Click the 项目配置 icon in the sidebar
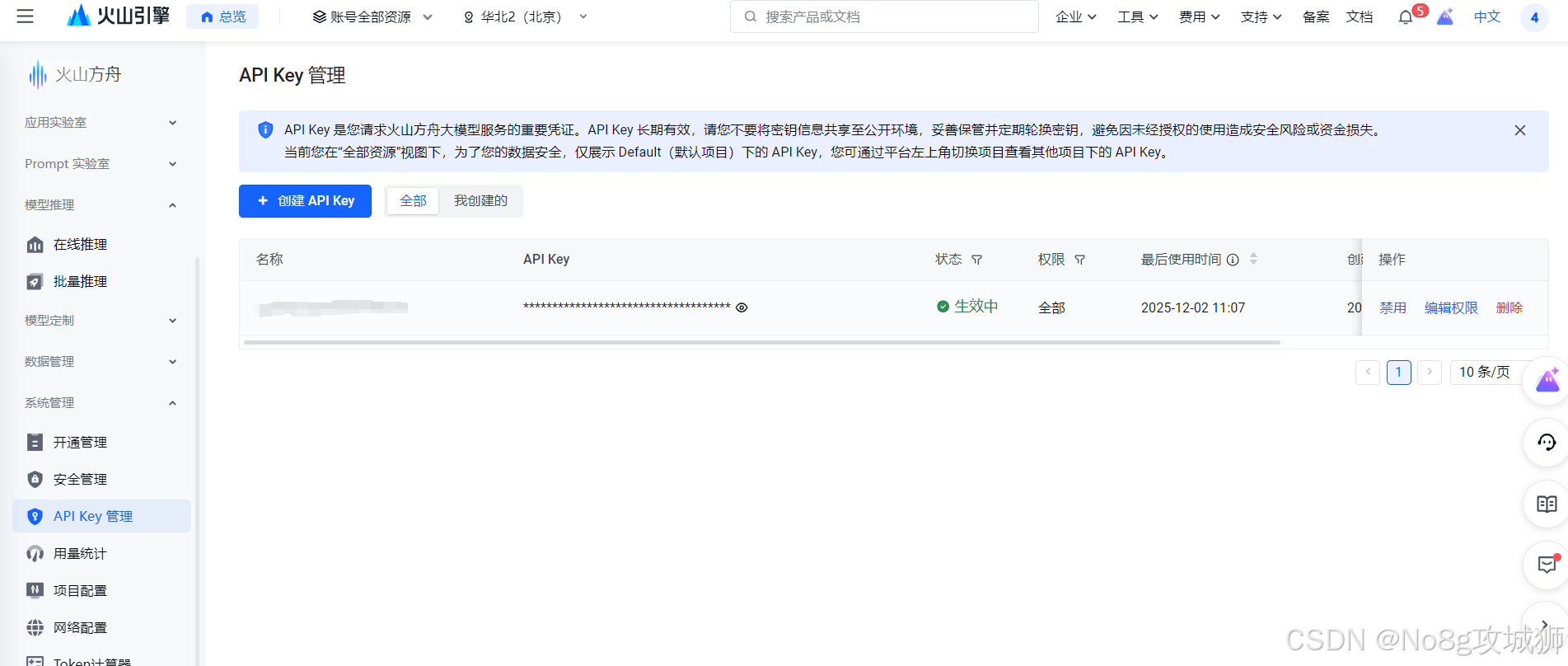 pos(35,591)
